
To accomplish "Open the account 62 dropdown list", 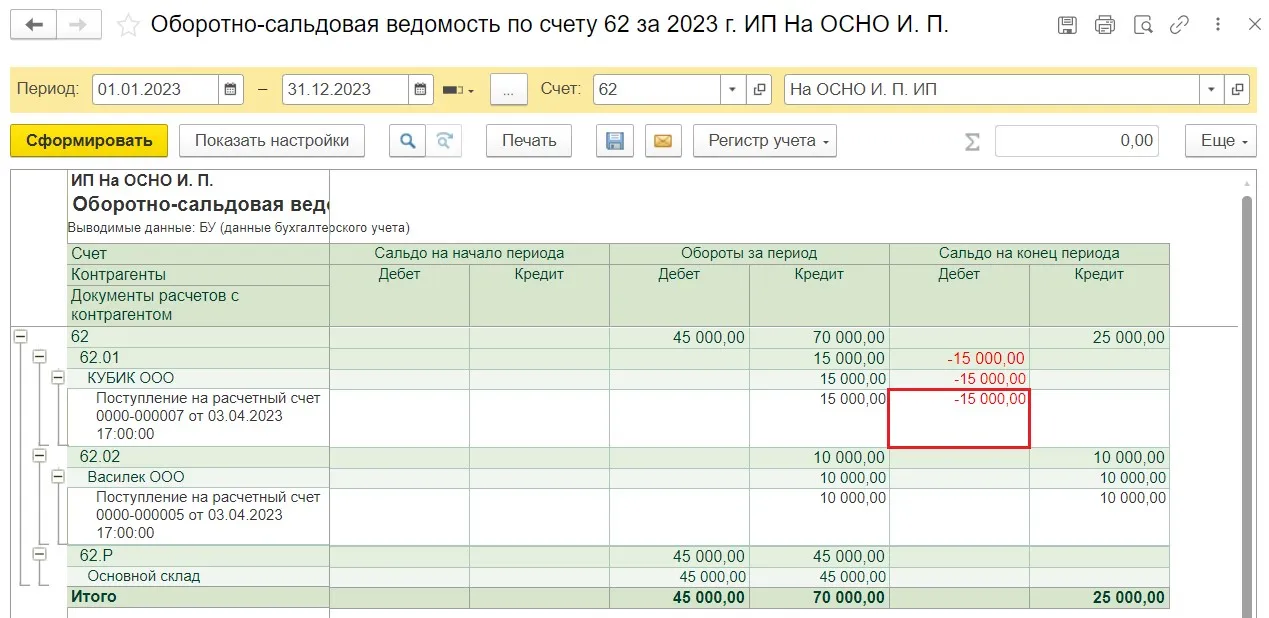I will point(733,89).
